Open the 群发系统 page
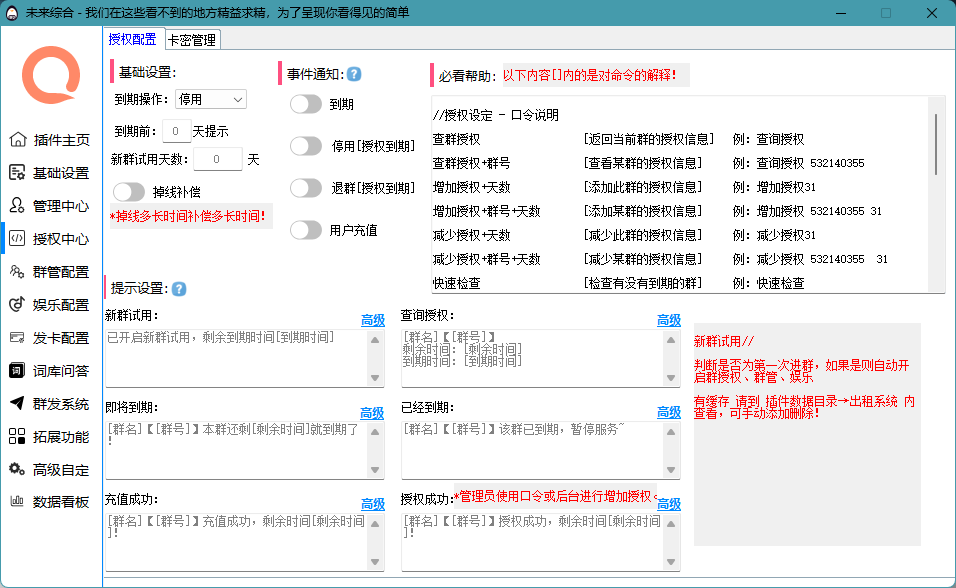The width and height of the screenshot is (956, 588). pos(51,404)
